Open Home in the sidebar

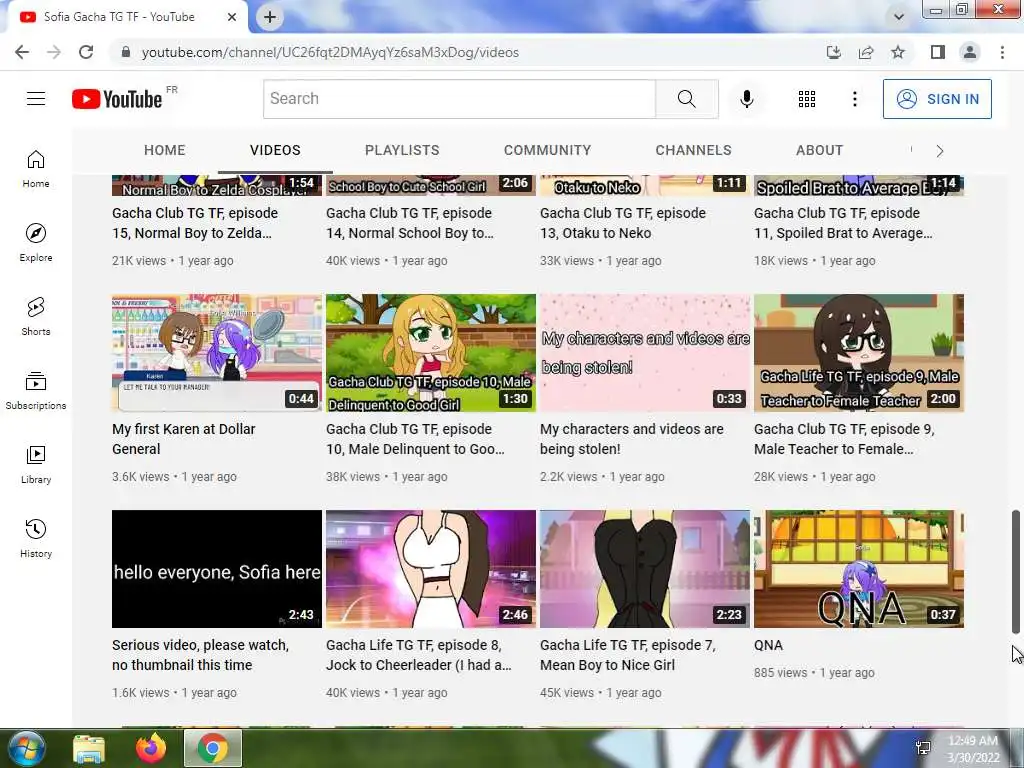click(x=36, y=168)
